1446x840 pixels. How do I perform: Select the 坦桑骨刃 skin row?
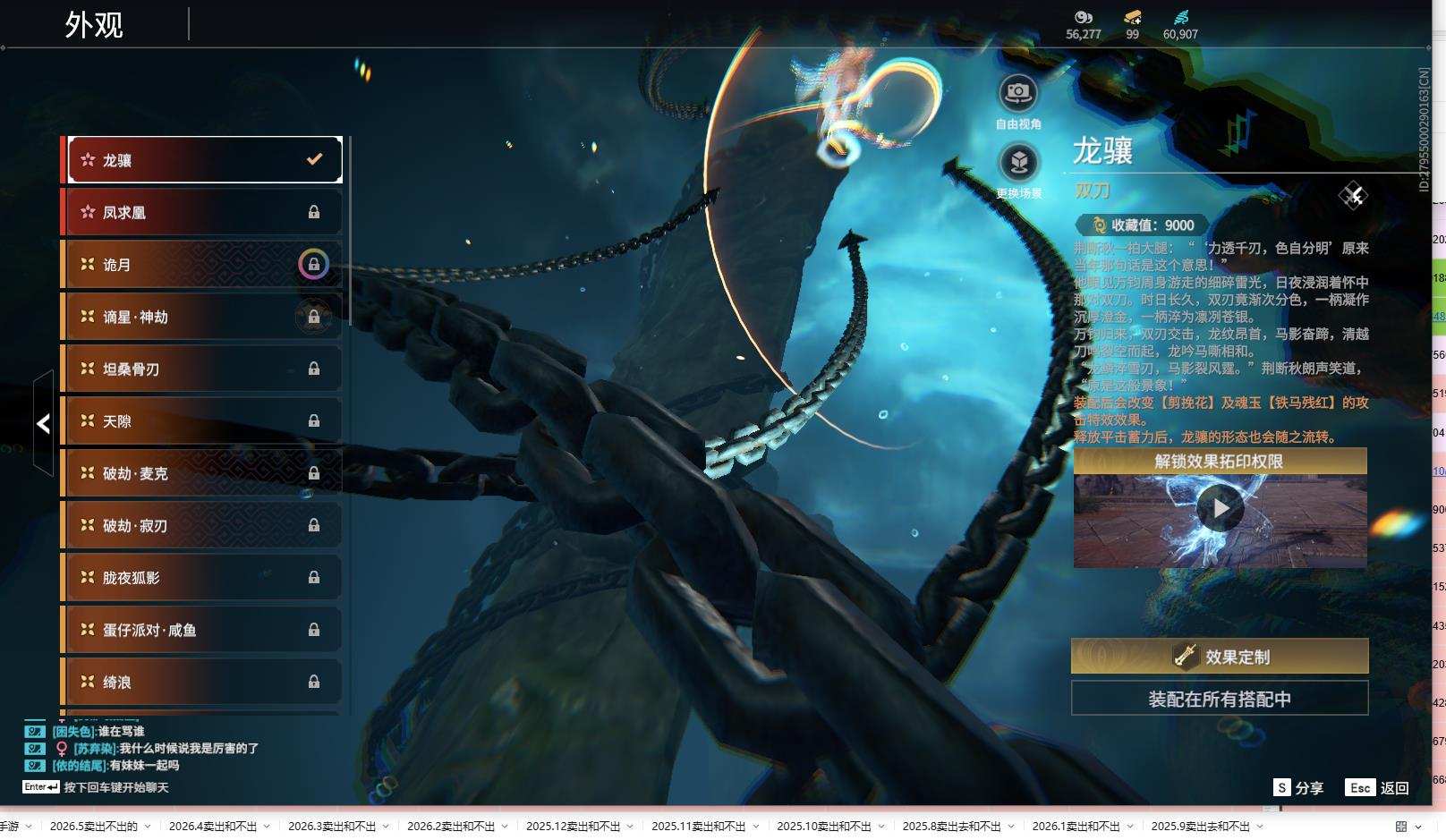coord(201,369)
